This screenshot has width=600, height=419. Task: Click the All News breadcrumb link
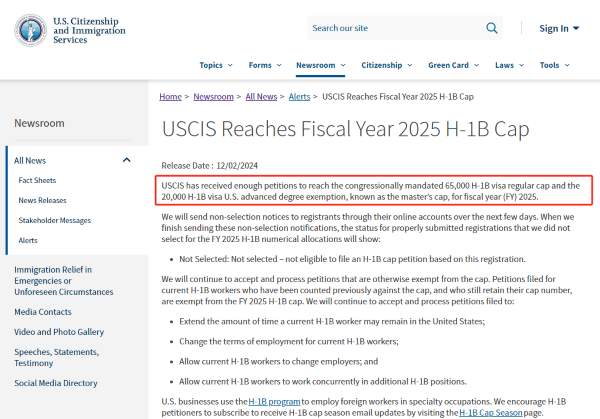(260, 97)
